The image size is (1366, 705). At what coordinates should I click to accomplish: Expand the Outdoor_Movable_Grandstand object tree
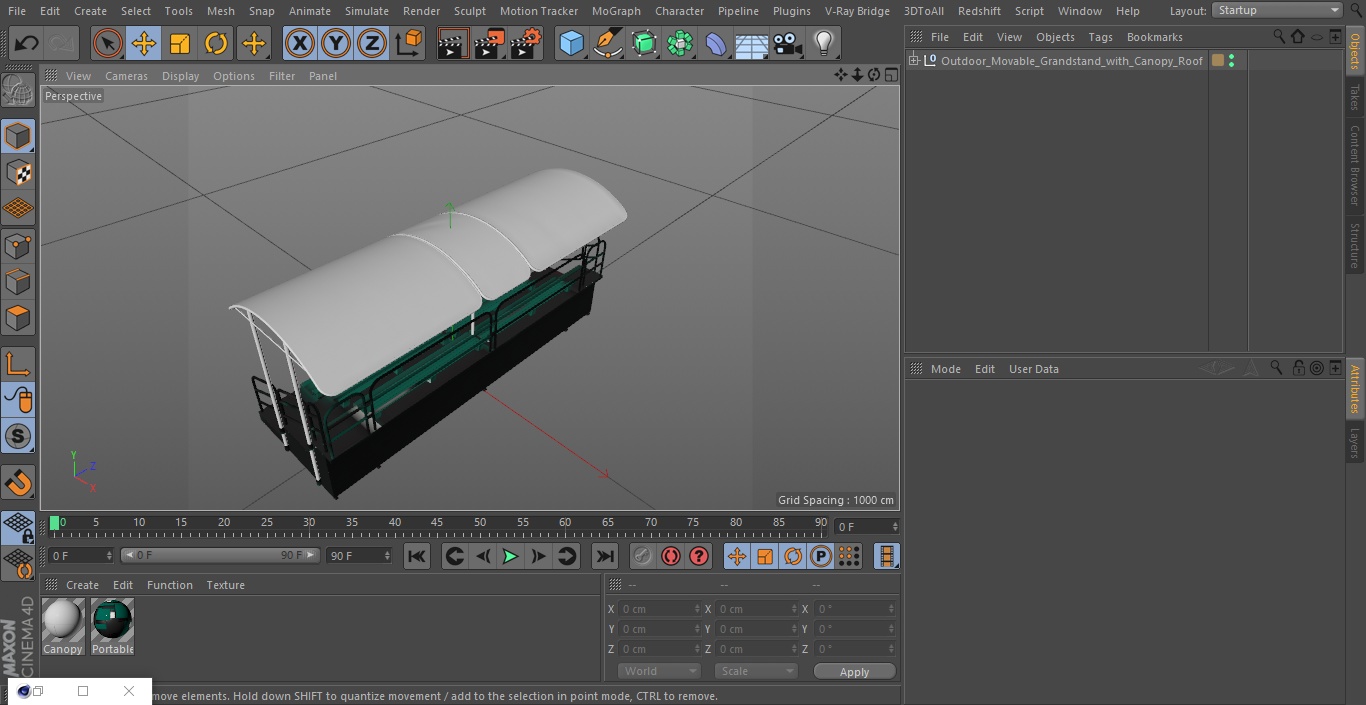pos(913,61)
